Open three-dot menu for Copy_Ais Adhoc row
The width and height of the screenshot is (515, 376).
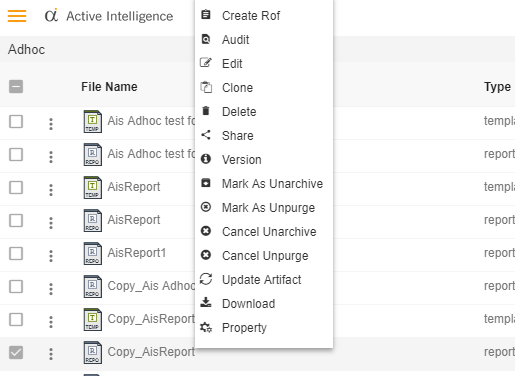pyautogui.click(x=51, y=289)
